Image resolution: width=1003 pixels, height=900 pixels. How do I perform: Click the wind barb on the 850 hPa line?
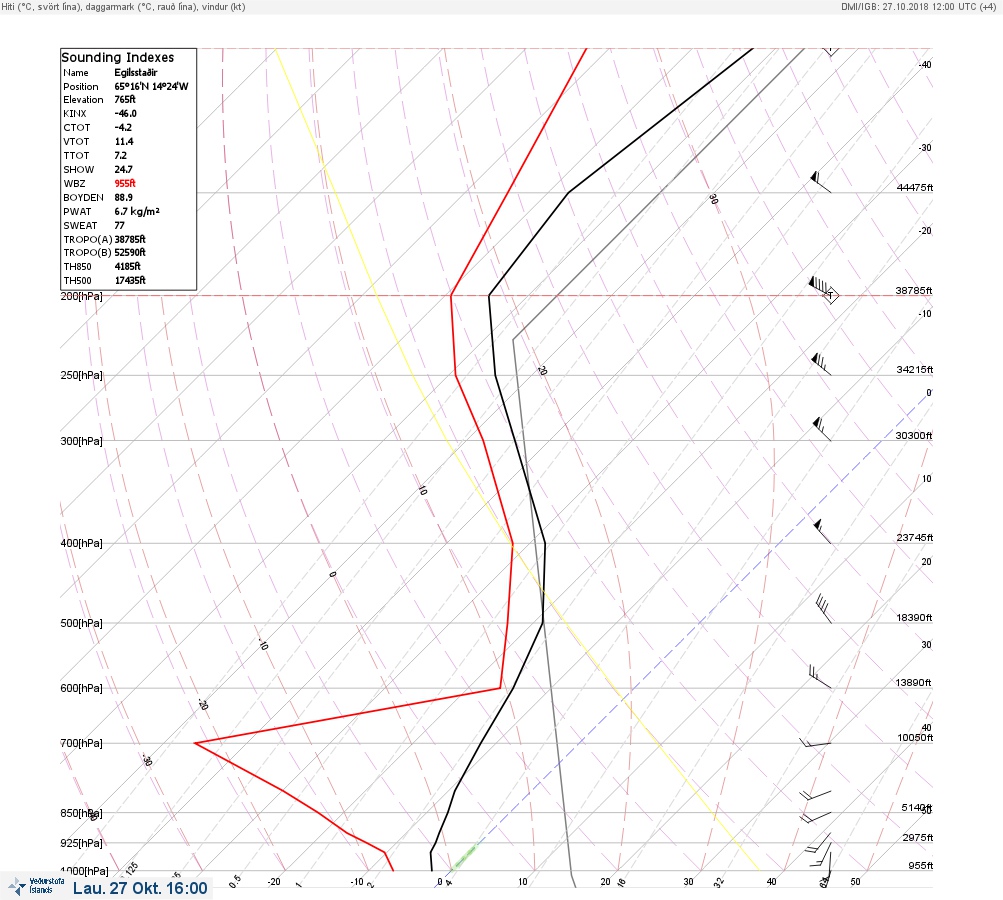pos(816,817)
